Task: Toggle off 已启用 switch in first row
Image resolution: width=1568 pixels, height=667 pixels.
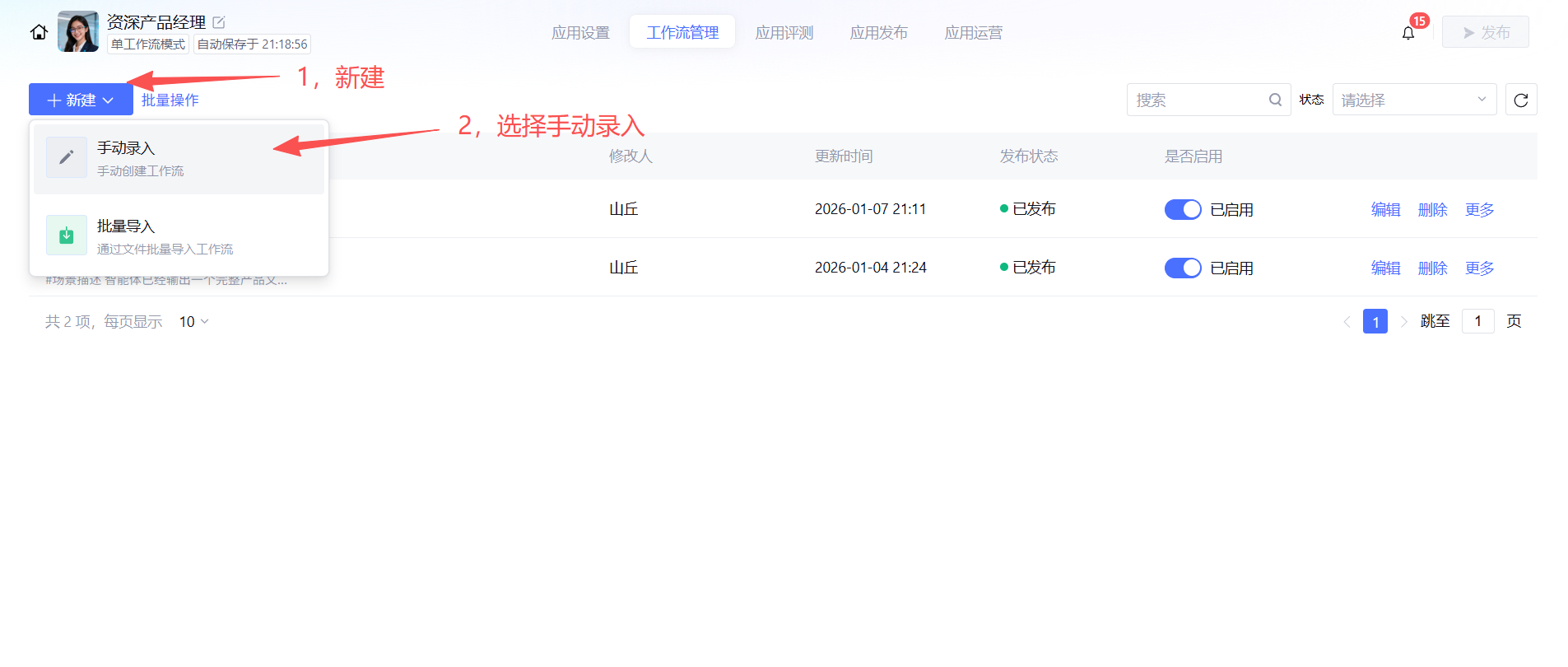Action: click(1183, 210)
